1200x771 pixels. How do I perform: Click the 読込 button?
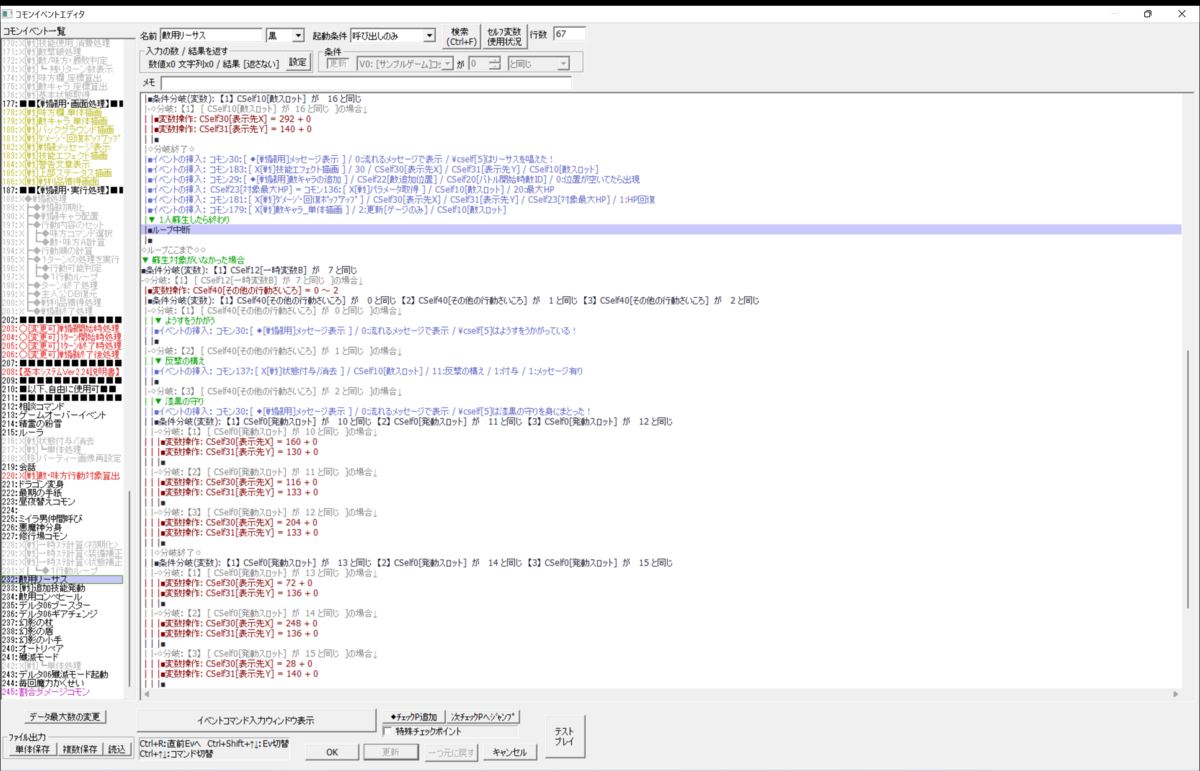click(x=117, y=749)
